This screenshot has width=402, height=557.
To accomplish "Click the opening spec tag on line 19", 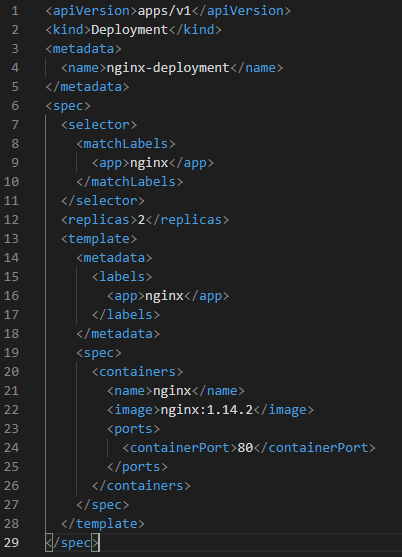I will (x=99, y=353).
